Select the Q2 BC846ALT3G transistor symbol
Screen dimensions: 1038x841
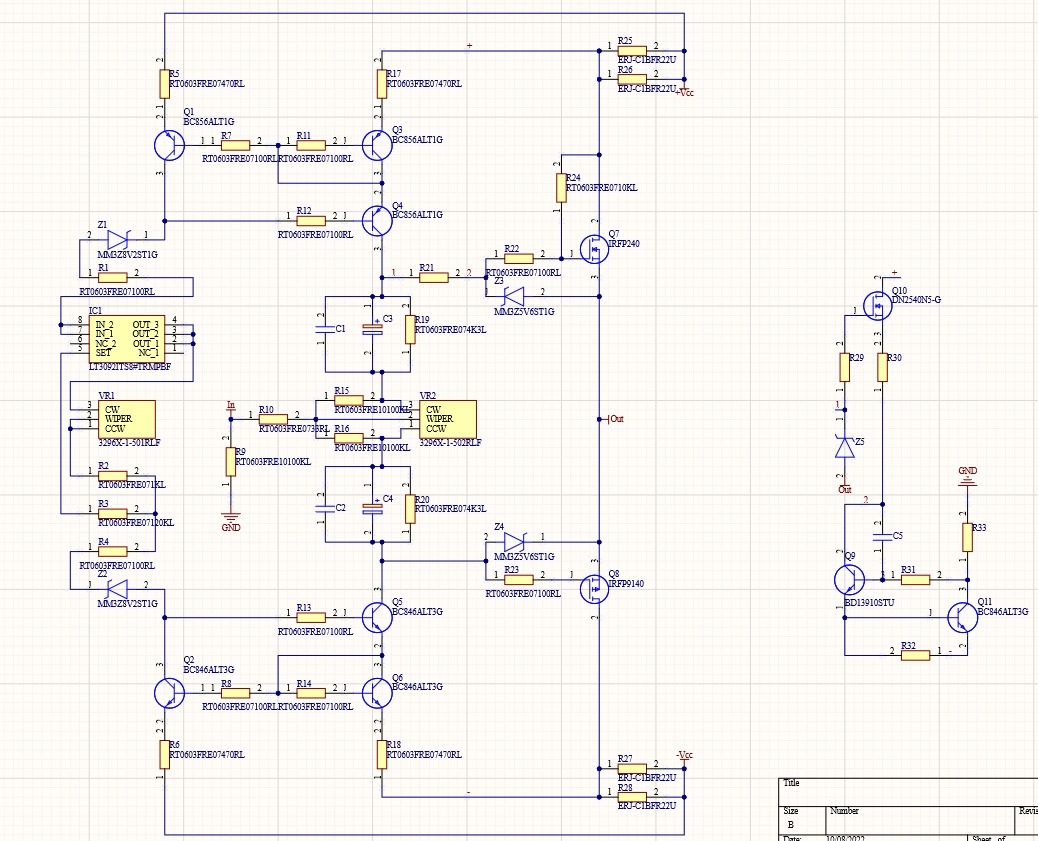pyautogui.click(x=169, y=693)
